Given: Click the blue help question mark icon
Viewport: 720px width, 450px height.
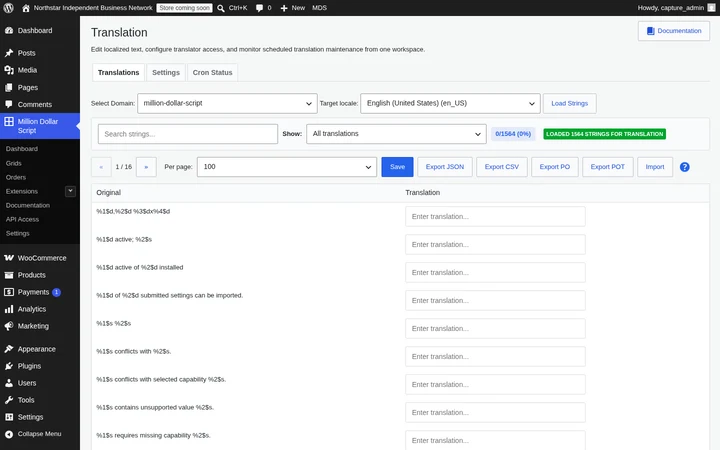Looking at the screenshot, I should (684, 167).
